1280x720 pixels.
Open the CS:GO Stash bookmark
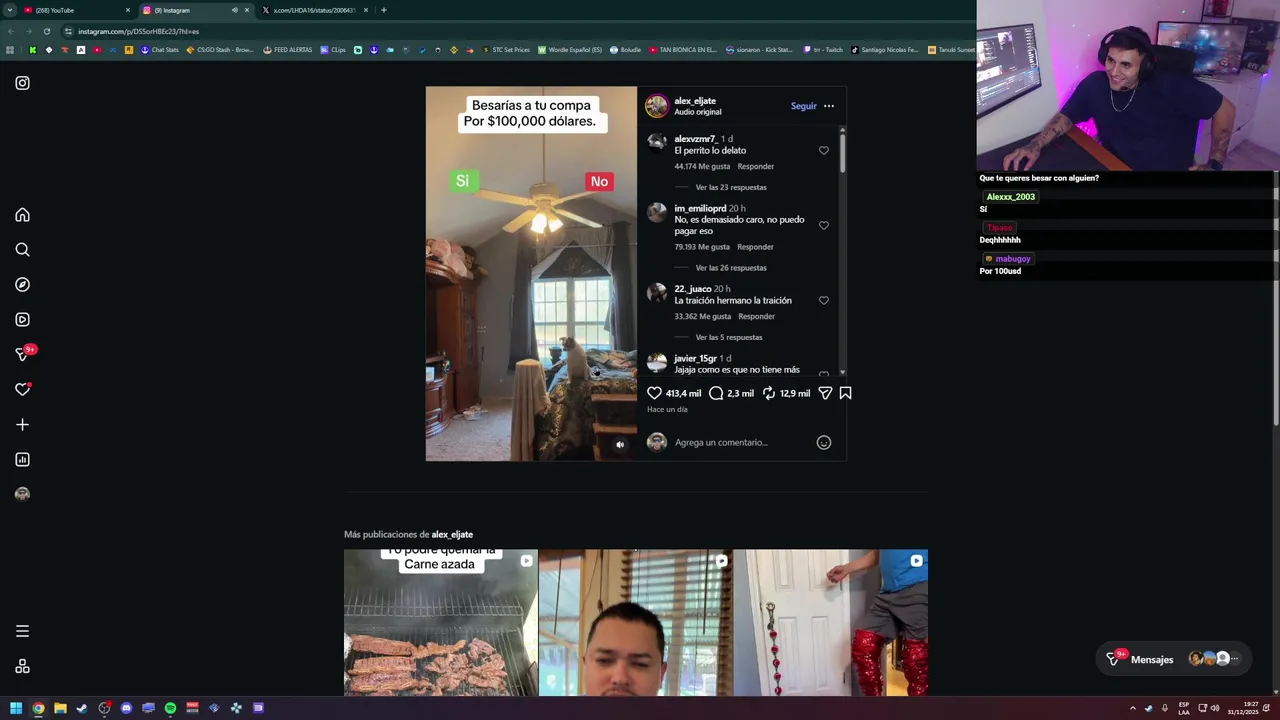(x=220, y=50)
